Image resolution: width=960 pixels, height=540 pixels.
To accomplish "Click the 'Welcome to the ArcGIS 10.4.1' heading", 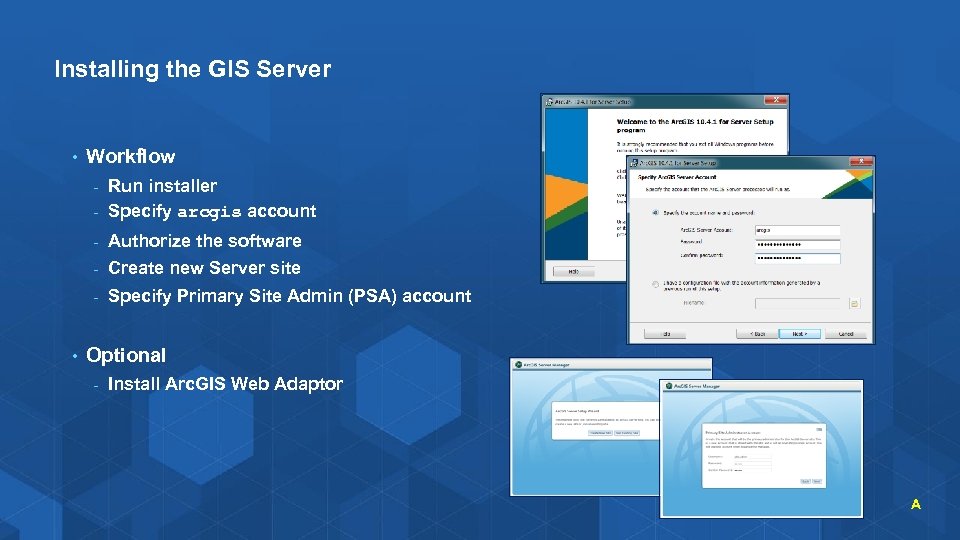I will pos(695,126).
